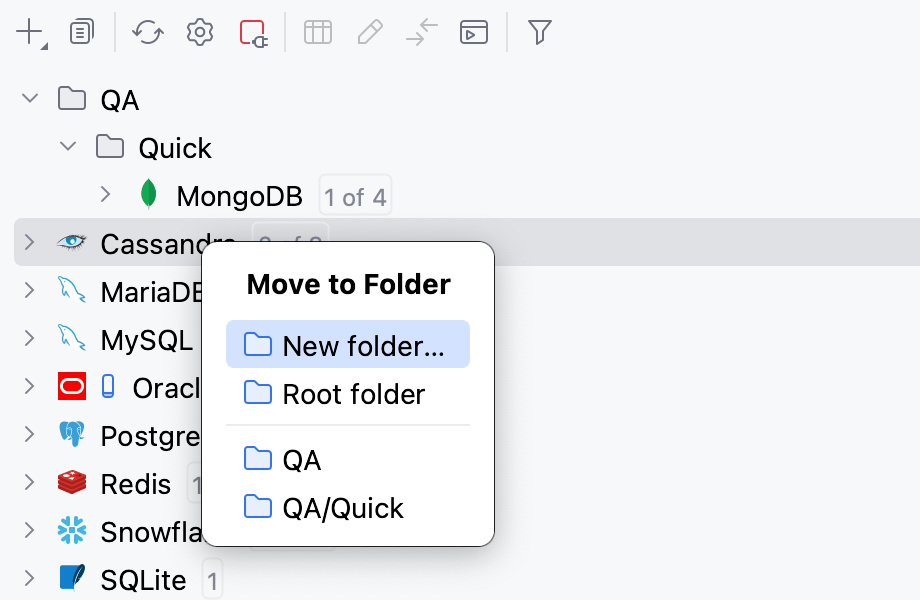Click the new data source plus icon
This screenshot has height=600, width=920.
(27, 31)
